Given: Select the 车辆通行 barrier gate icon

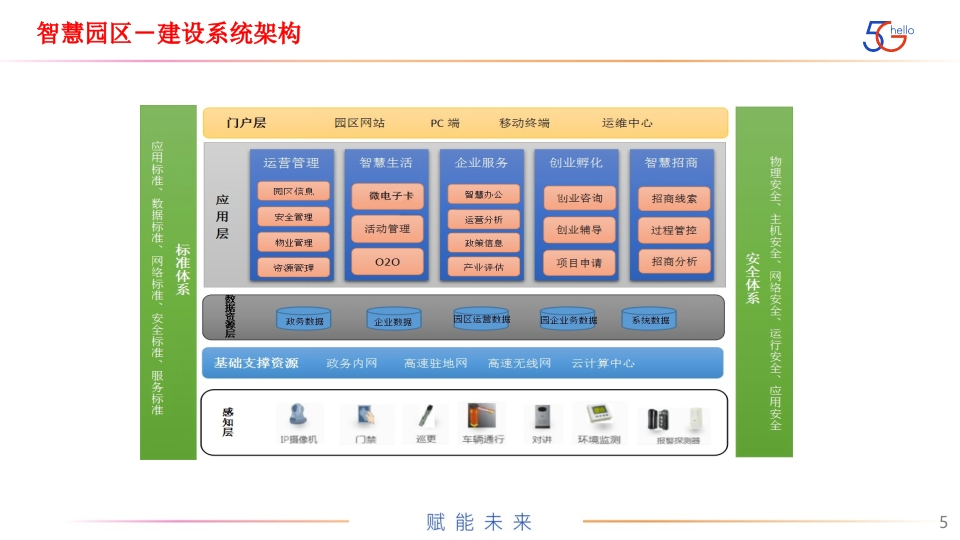Looking at the screenshot, I should tap(481, 416).
